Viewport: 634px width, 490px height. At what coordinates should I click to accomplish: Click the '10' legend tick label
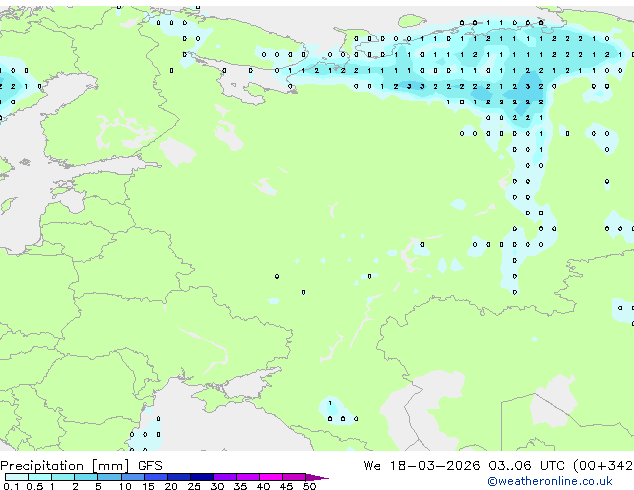point(125,486)
